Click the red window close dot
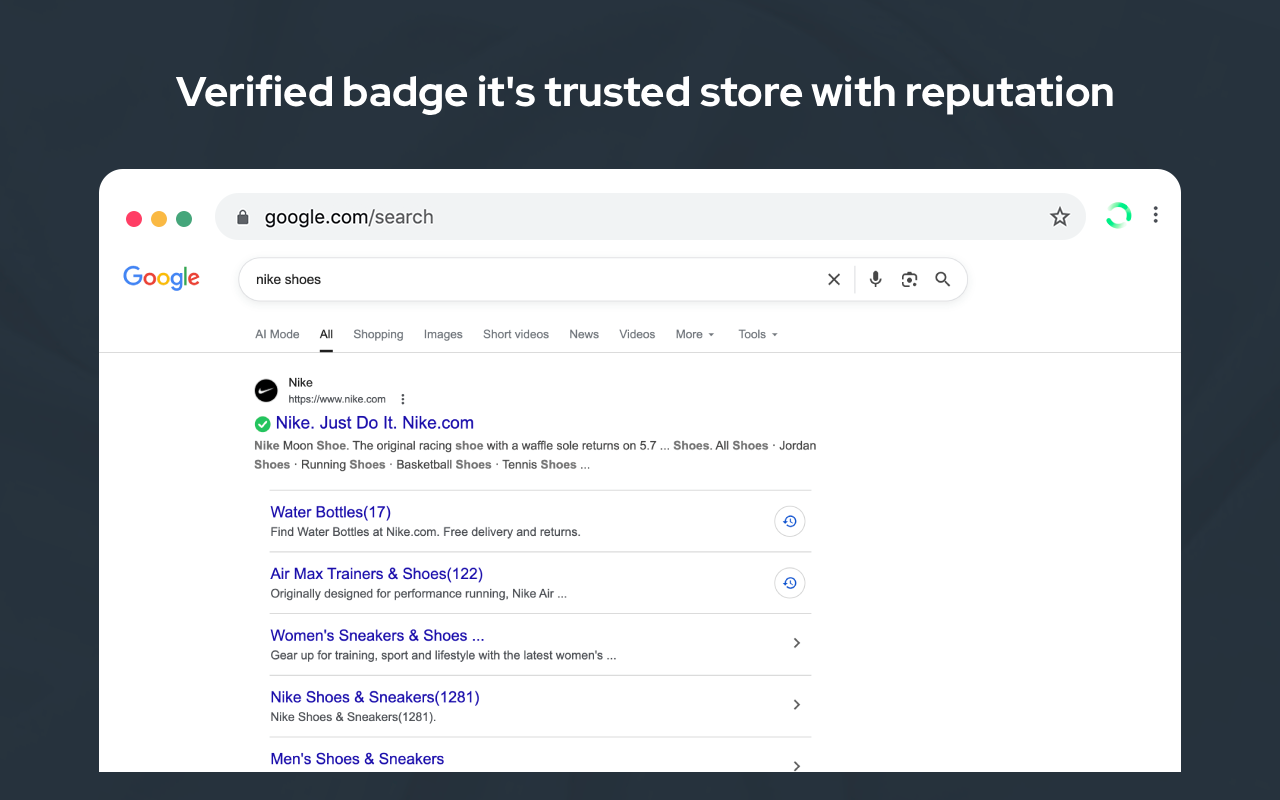 pyautogui.click(x=134, y=219)
